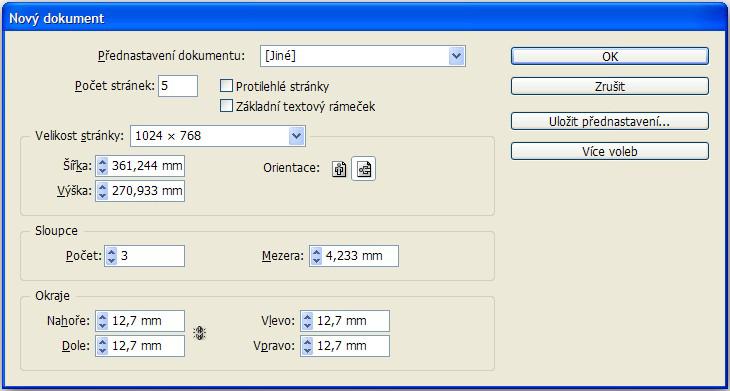Click the Mezera stepper arrows
Screen dimensions: 730x391
[x=316, y=256]
